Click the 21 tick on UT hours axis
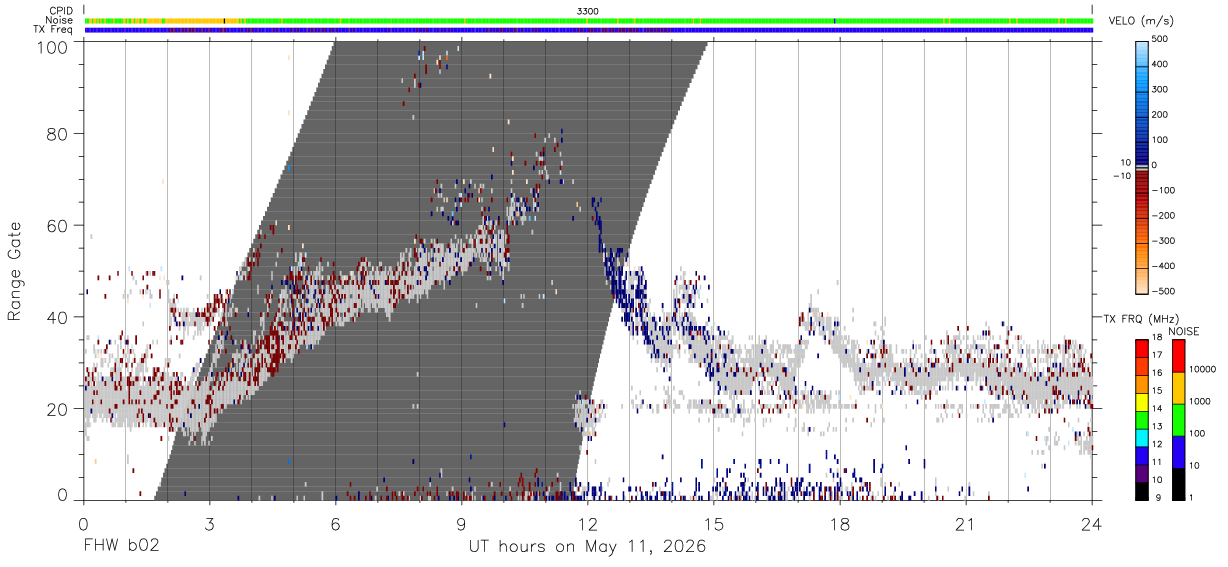Screen dimensions: 1228x567 point(966,523)
